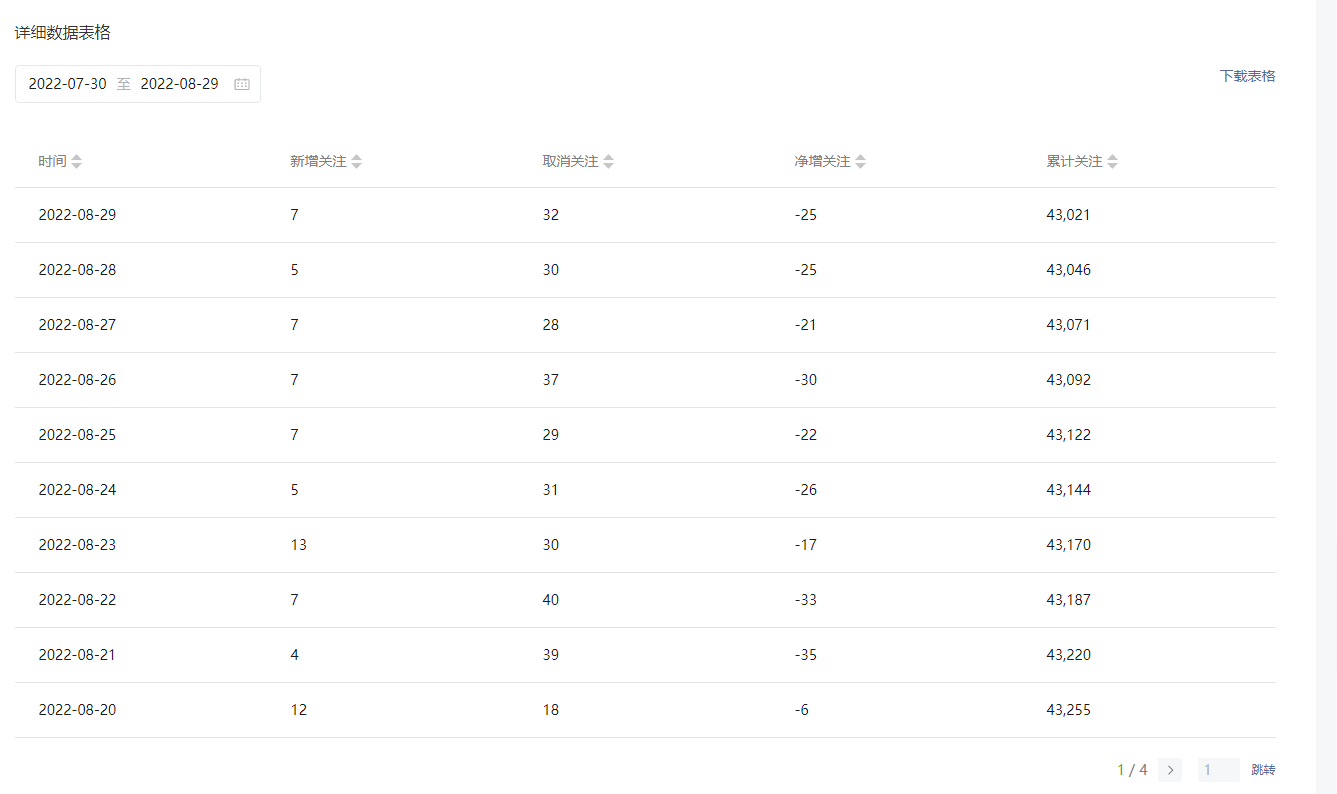This screenshot has height=794, width=1337.
Task: Click the 净增关注 header text
Action: (x=822, y=161)
